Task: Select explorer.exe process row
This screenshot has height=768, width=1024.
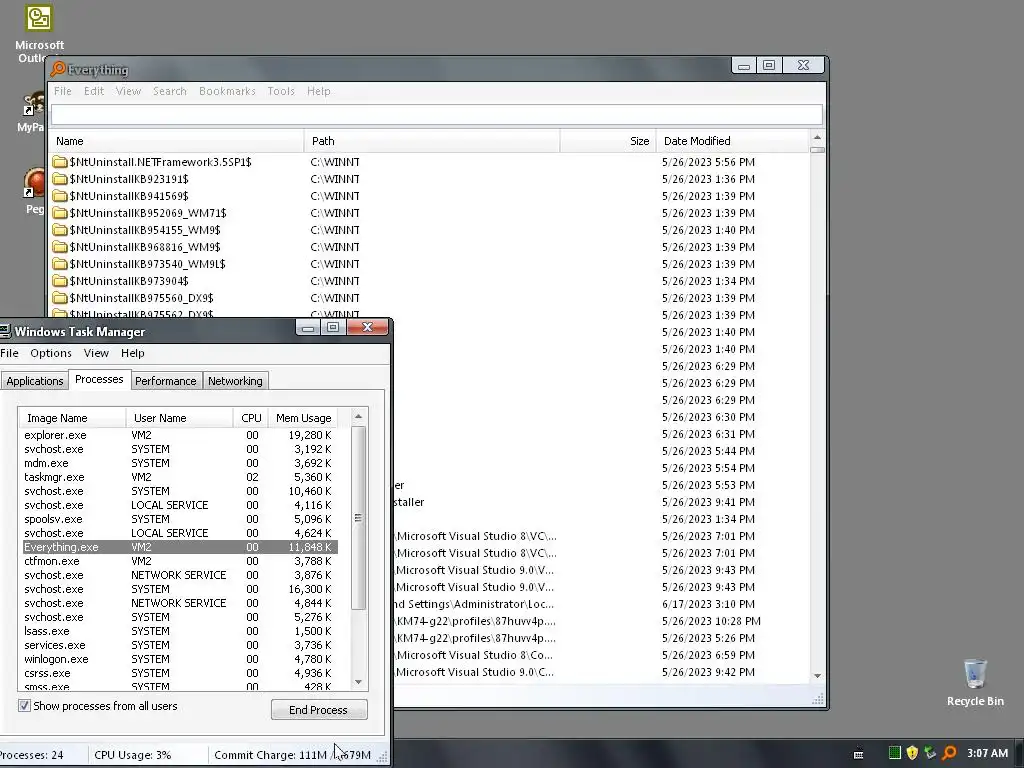Action: coord(180,435)
